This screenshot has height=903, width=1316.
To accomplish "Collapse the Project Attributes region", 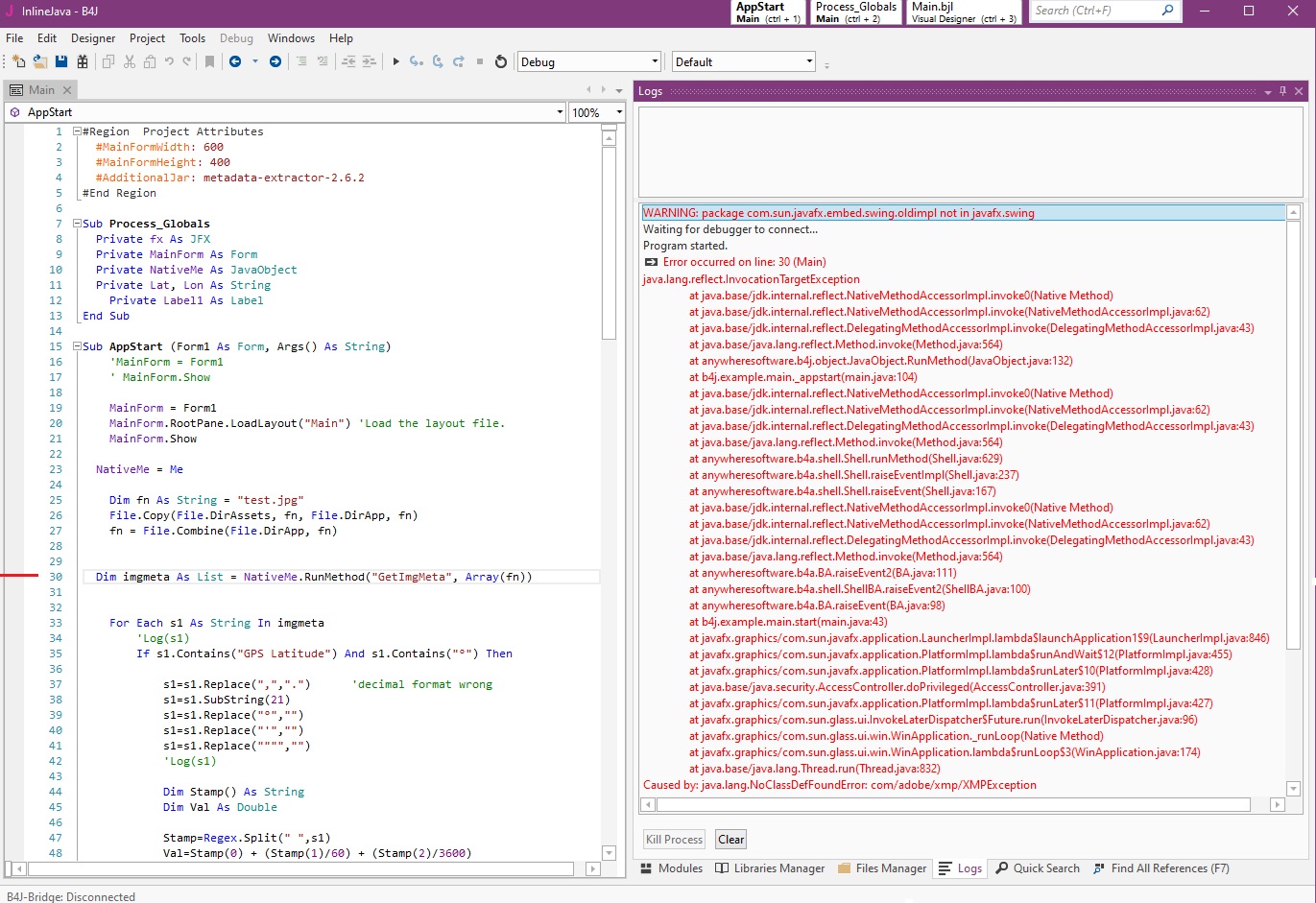I will [x=77, y=131].
